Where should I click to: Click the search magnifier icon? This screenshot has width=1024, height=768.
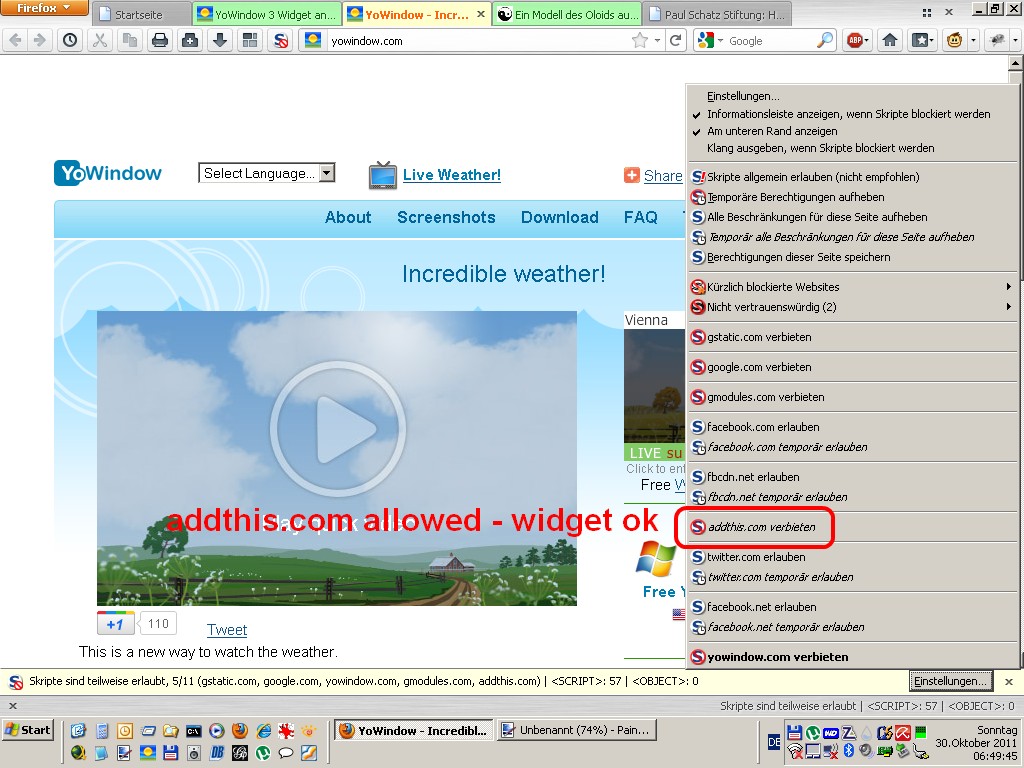click(x=825, y=40)
